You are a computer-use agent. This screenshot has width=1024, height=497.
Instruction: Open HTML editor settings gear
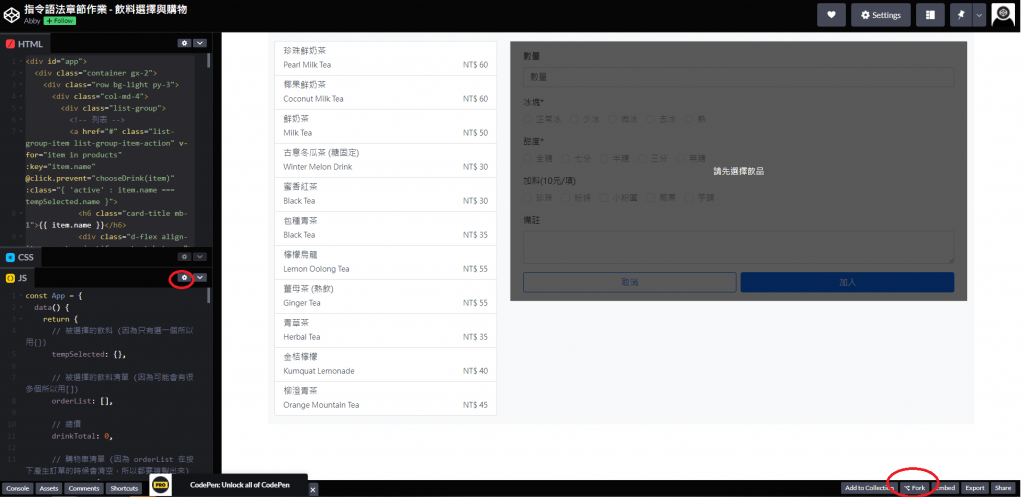[x=185, y=43]
